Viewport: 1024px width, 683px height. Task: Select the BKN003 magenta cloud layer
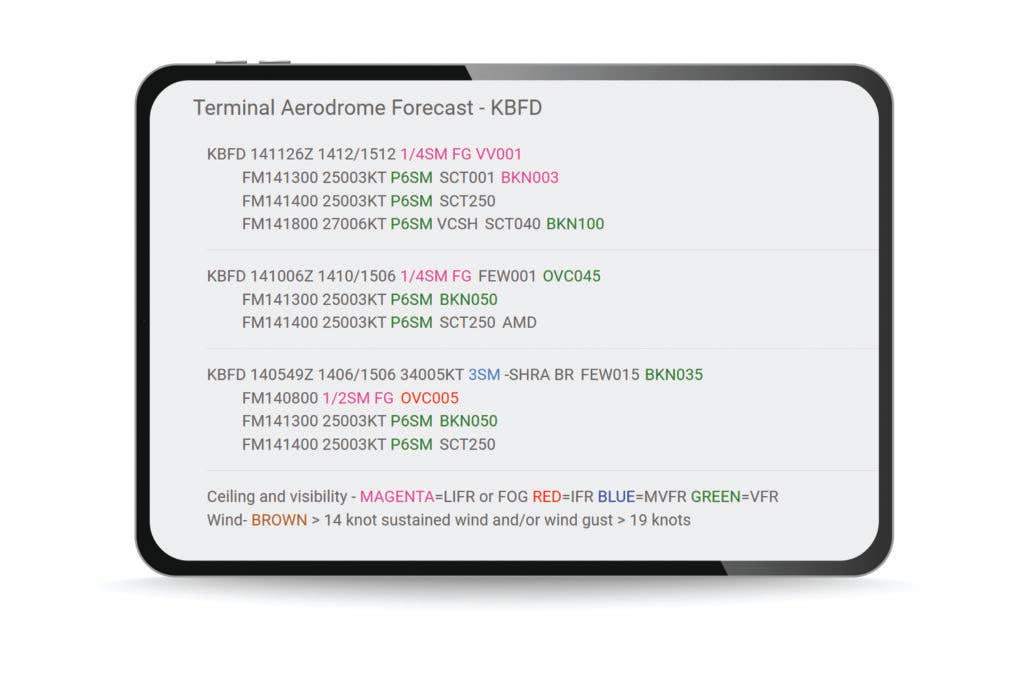(530, 178)
